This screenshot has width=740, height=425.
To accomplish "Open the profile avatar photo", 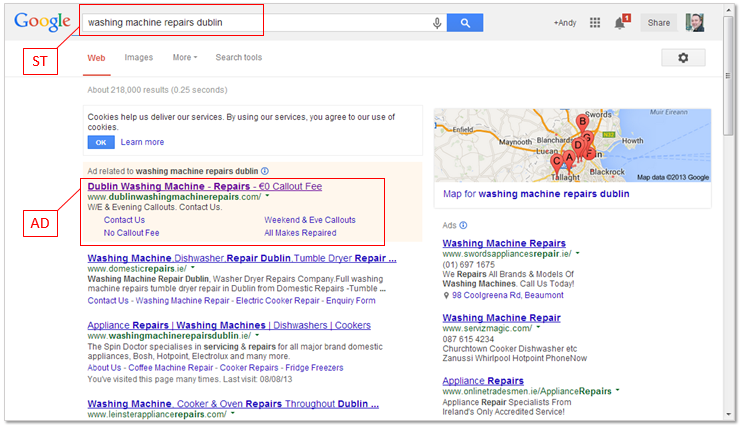I will coord(695,23).
